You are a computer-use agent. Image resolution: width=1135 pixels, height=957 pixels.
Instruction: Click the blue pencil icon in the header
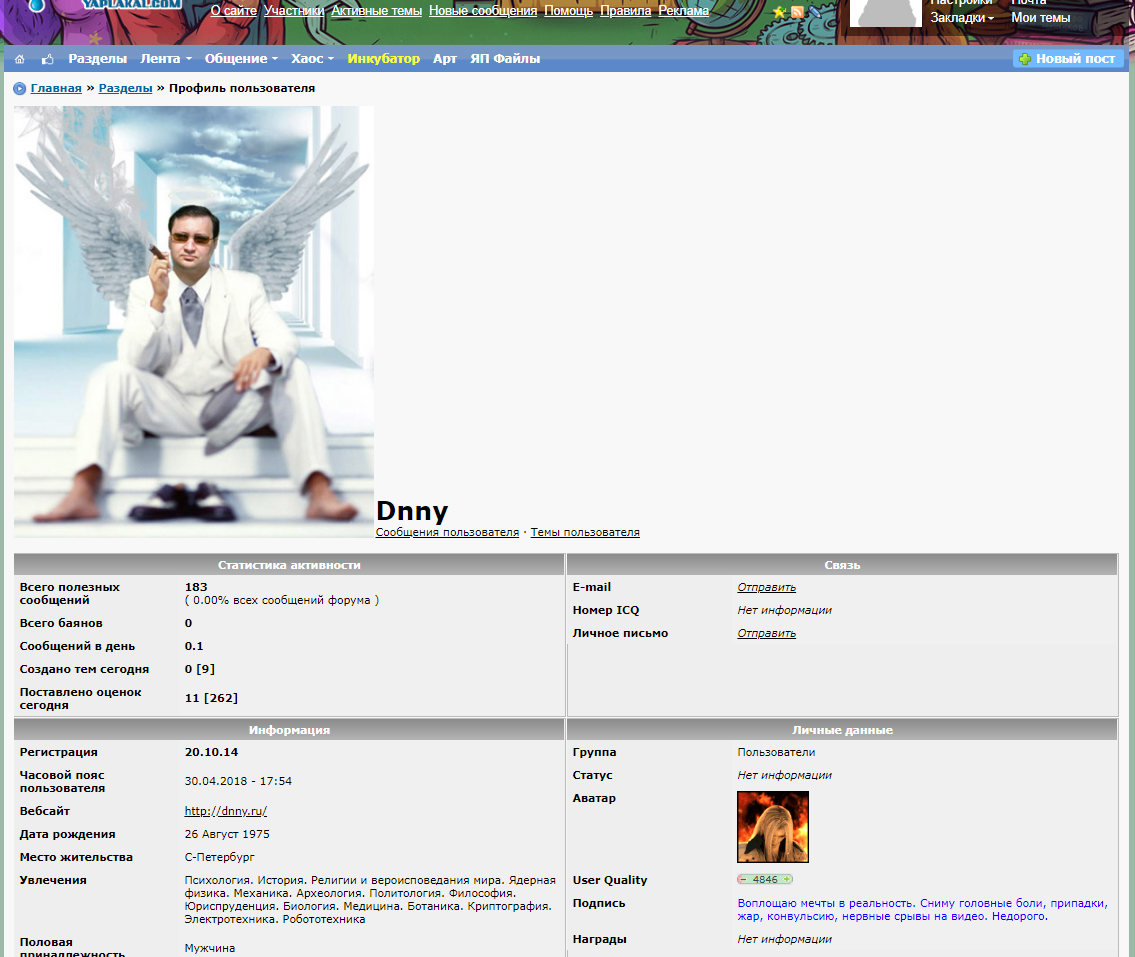pyautogui.click(x=816, y=12)
